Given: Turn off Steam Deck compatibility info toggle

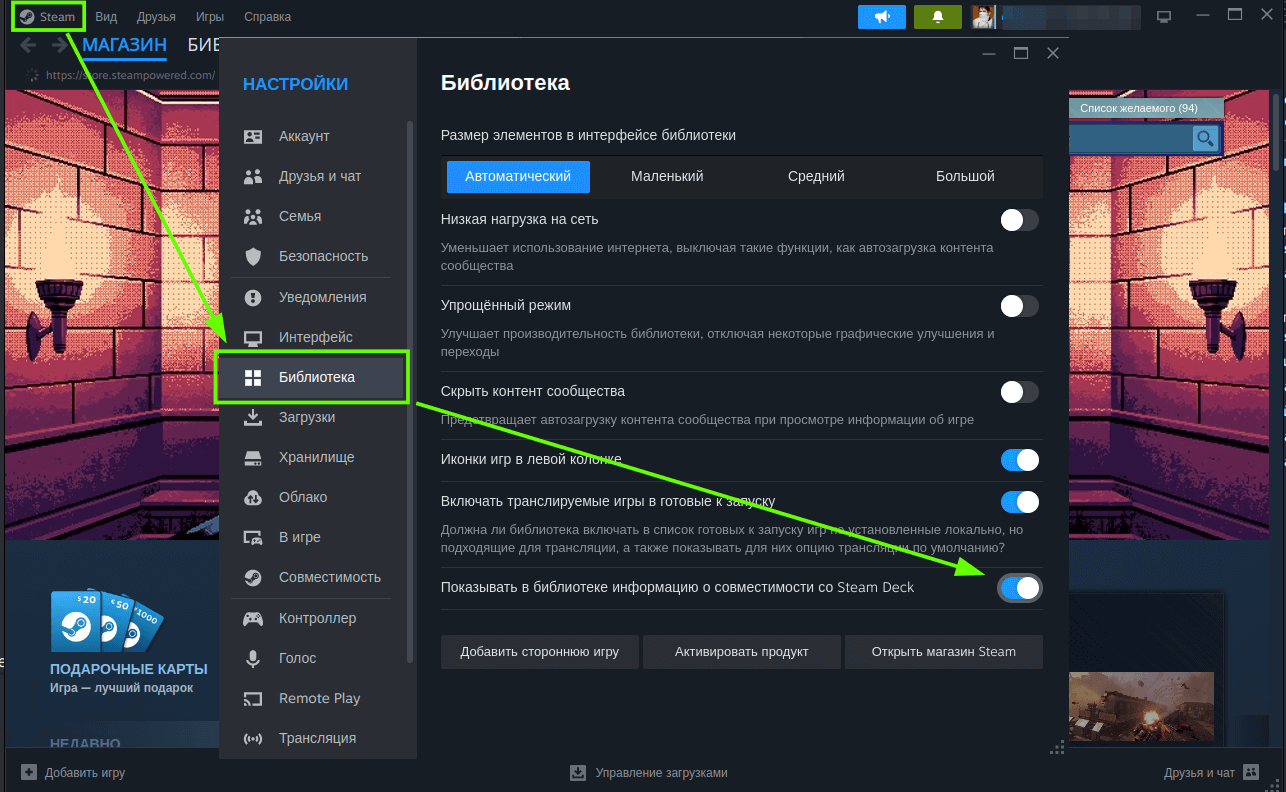Looking at the screenshot, I should (x=1020, y=588).
